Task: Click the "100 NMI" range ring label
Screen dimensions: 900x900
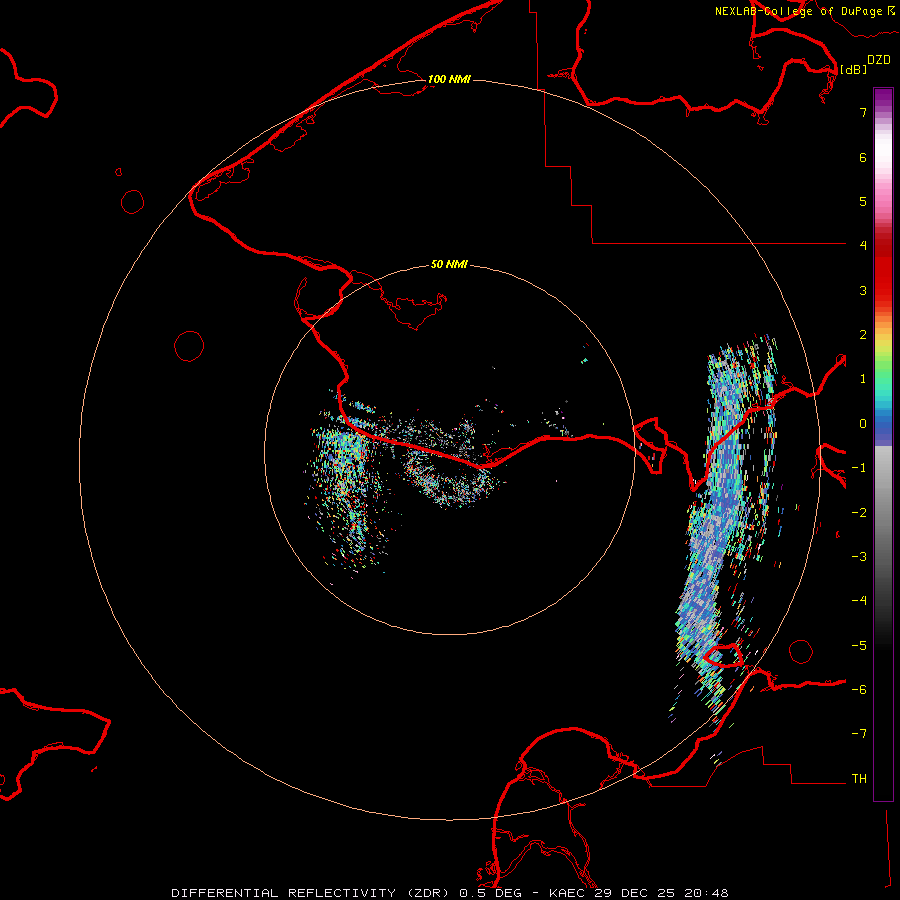Action: coord(449,79)
